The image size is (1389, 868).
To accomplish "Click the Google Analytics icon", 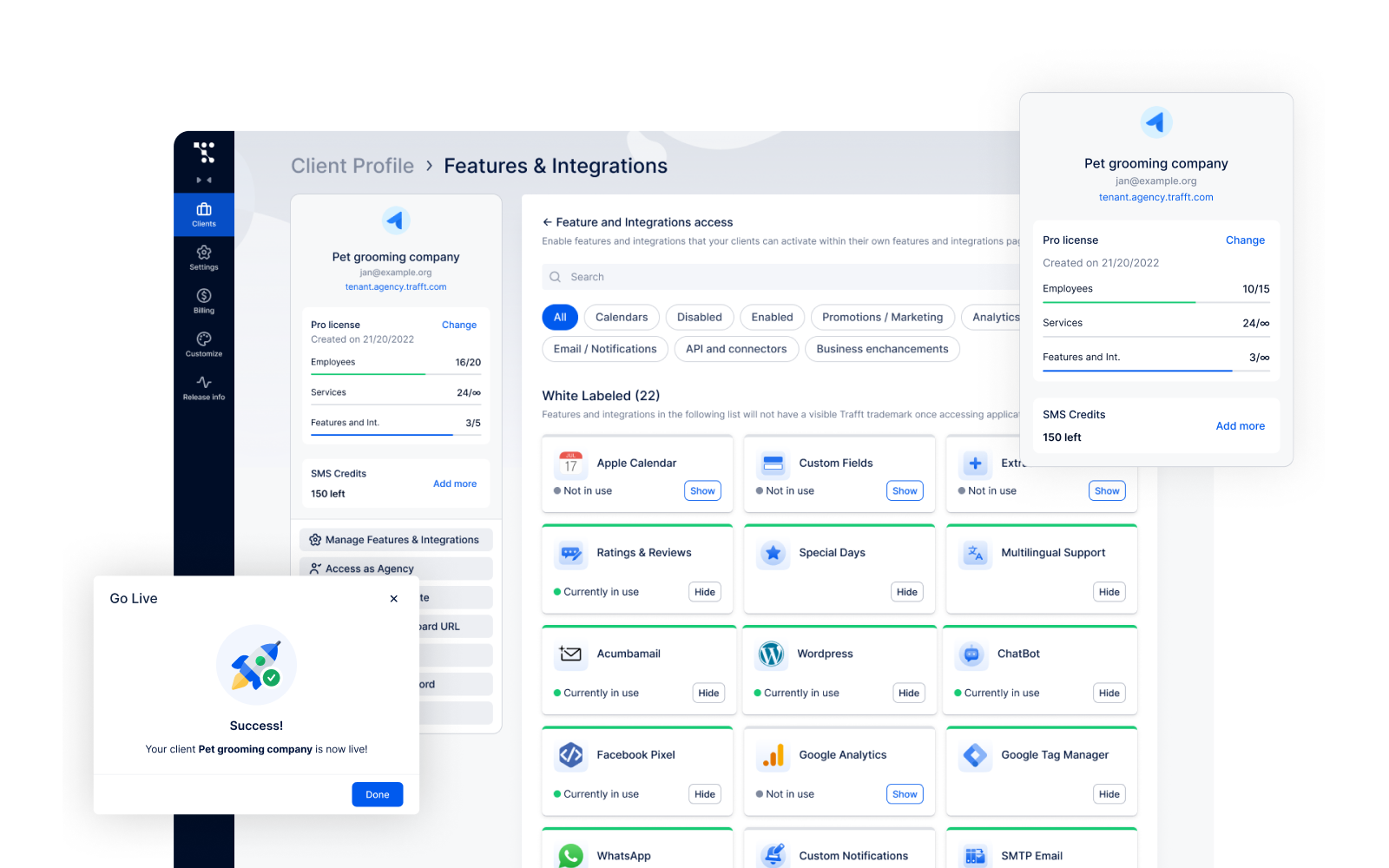I will [x=773, y=755].
